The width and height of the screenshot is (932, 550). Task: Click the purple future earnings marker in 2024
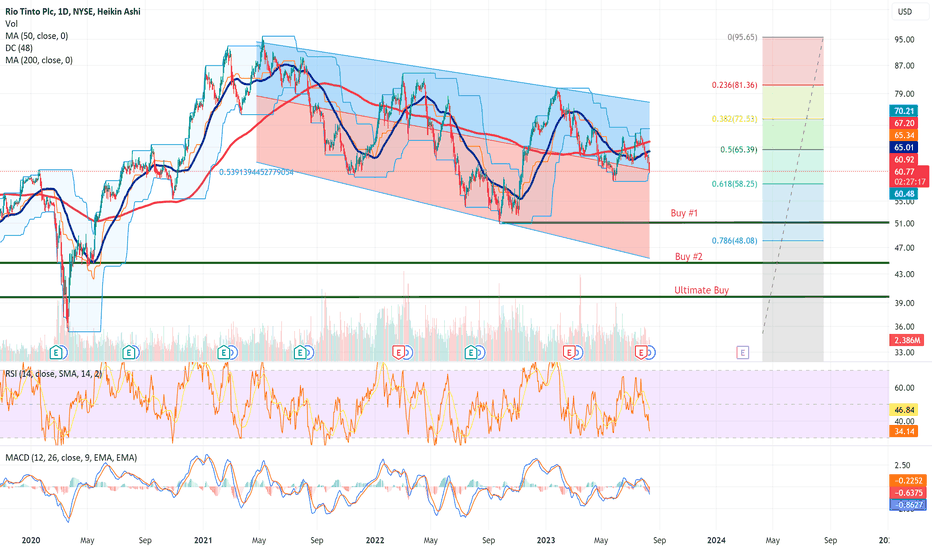742,353
